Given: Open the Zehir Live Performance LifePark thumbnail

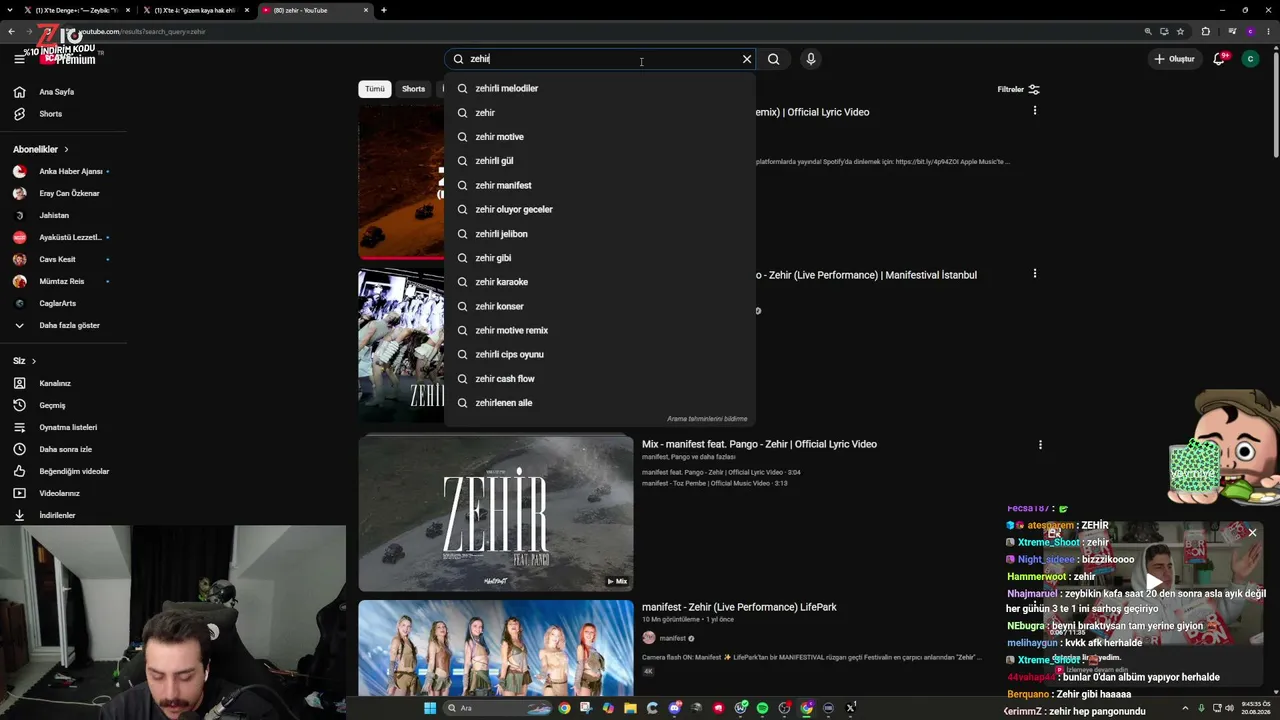Looking at the screenshot, I should 496,648.
